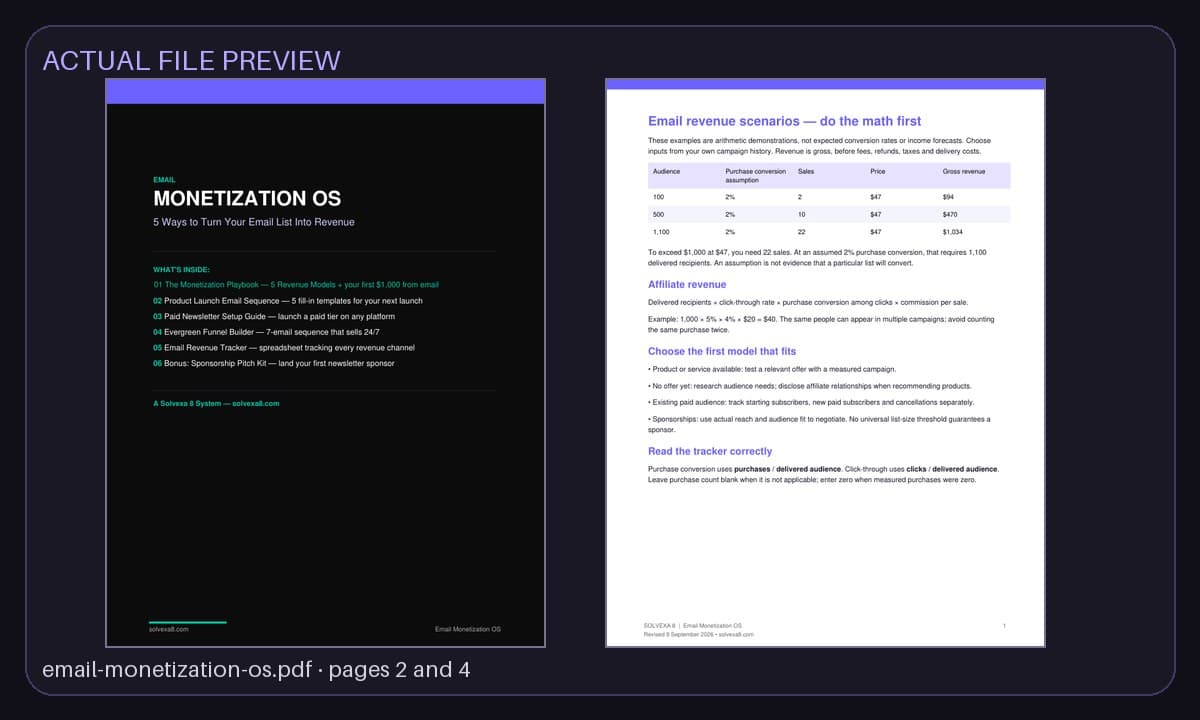Open the white revenue scenarios page thumbnail
Viewport: 1200px width, 720px height.
825,363
